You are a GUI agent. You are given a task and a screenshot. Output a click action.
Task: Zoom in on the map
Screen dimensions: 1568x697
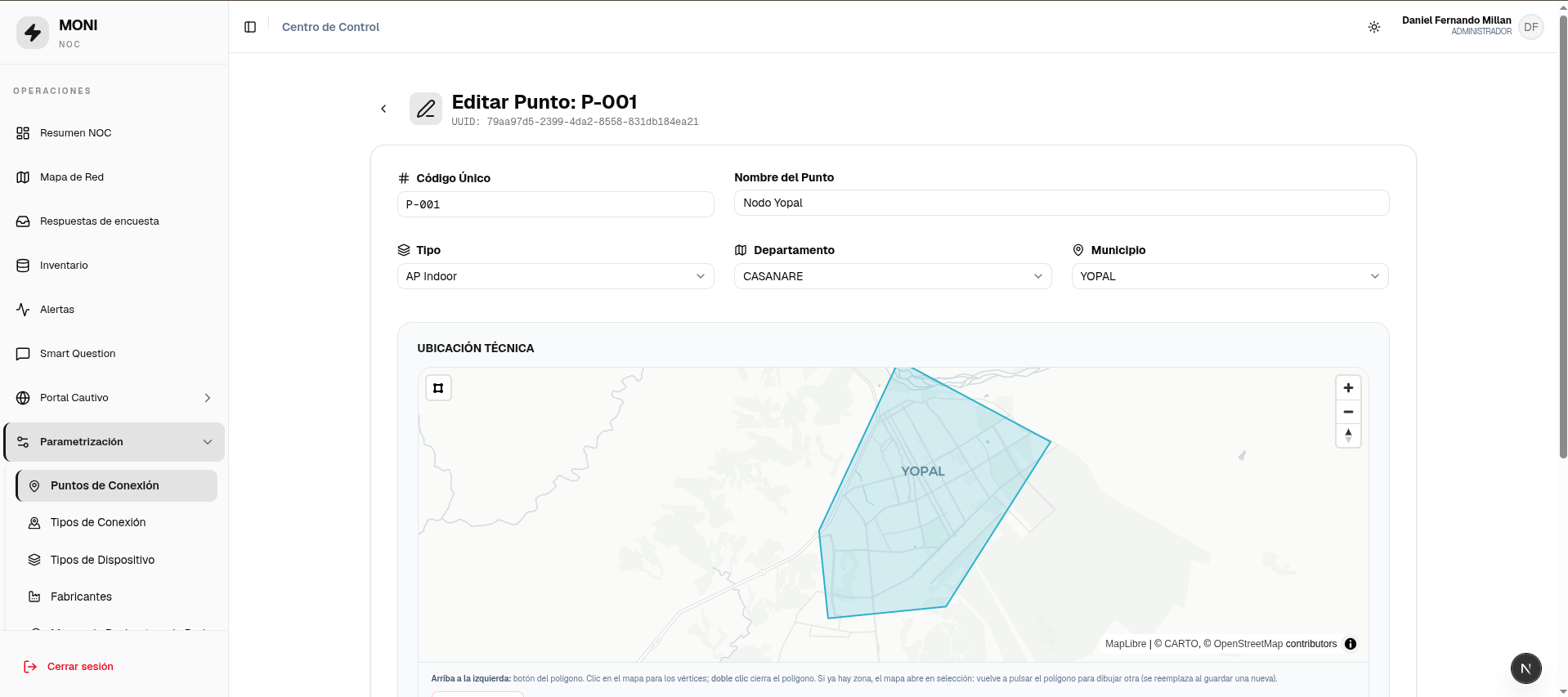1348,388
